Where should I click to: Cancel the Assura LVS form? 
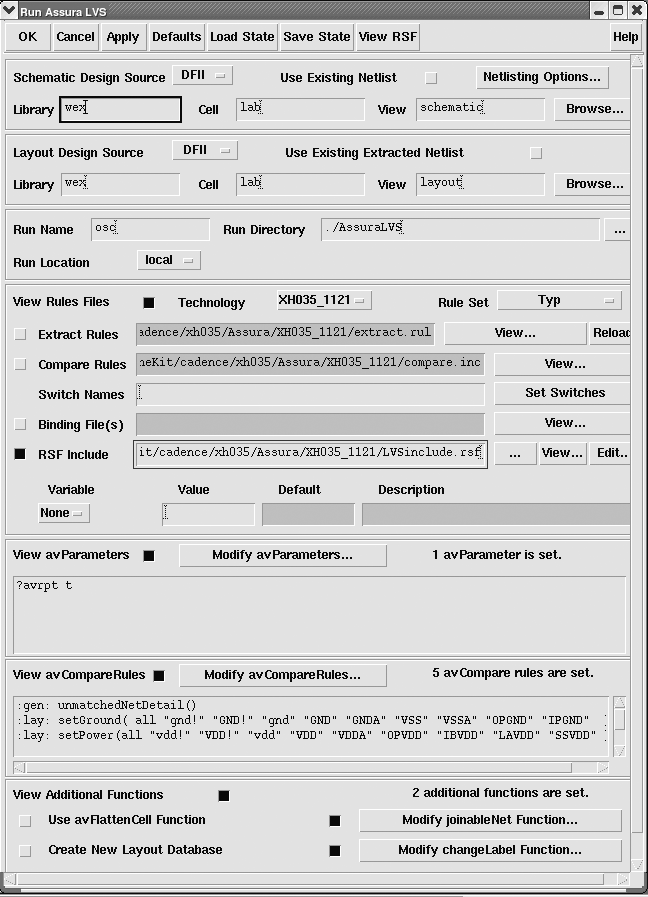pyautogui.click(x=75, y=37)
